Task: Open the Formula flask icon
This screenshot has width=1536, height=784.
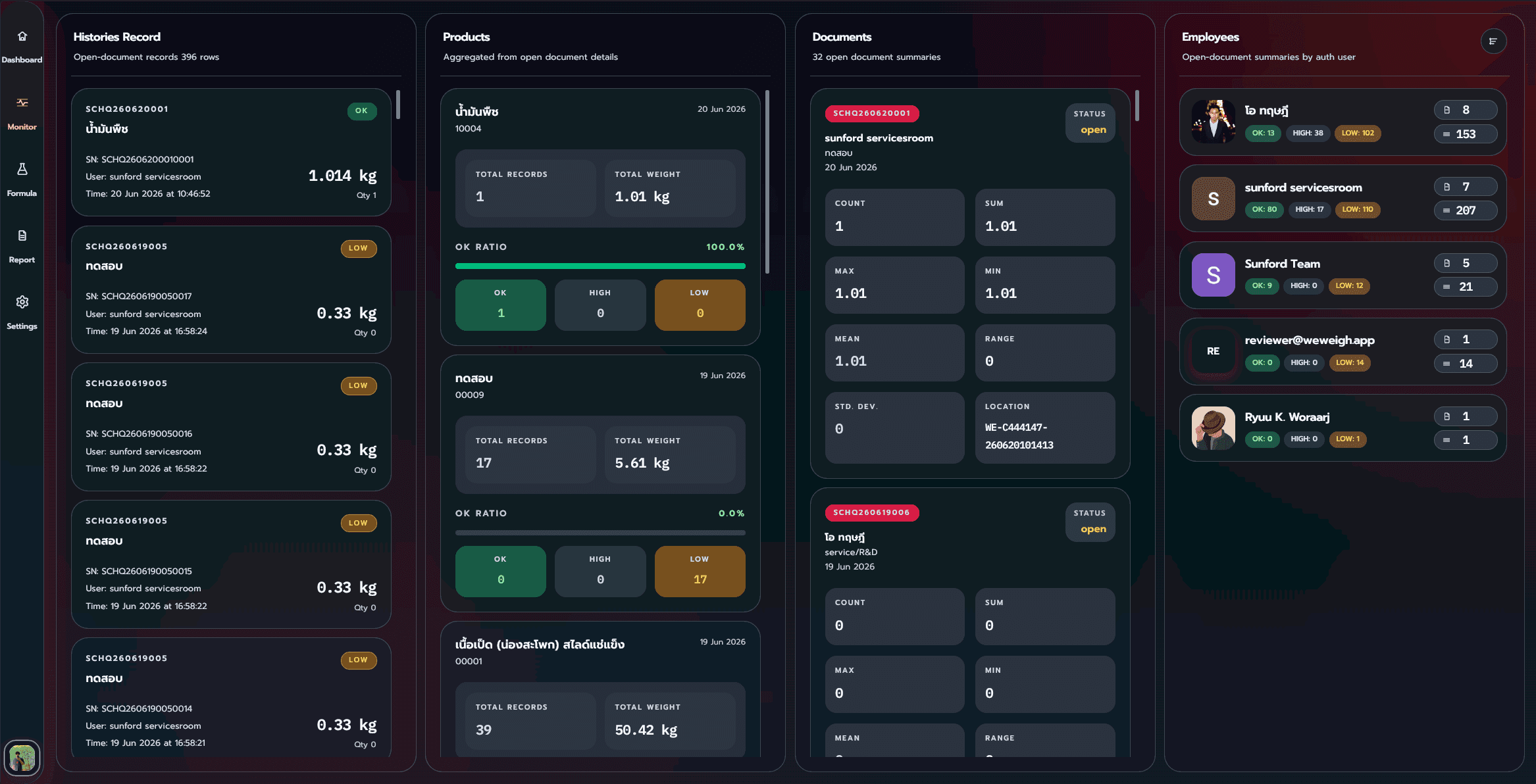Action: pos(22,169)
